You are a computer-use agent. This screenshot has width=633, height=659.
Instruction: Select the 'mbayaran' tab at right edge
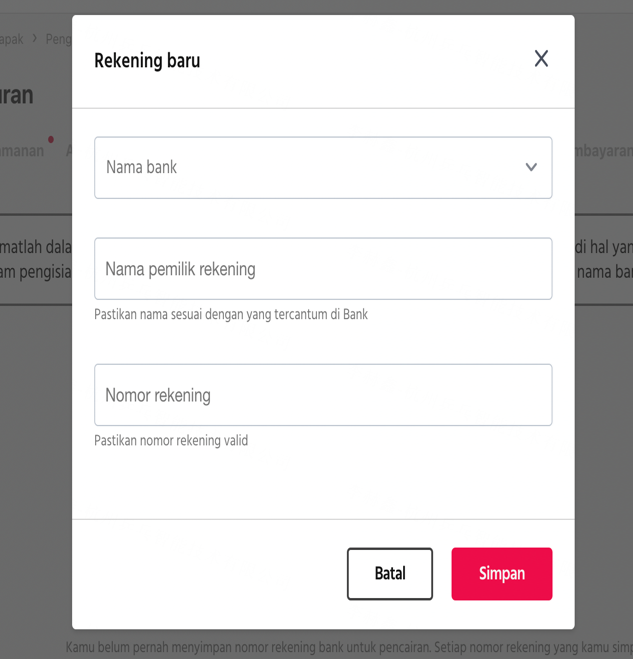603,151
